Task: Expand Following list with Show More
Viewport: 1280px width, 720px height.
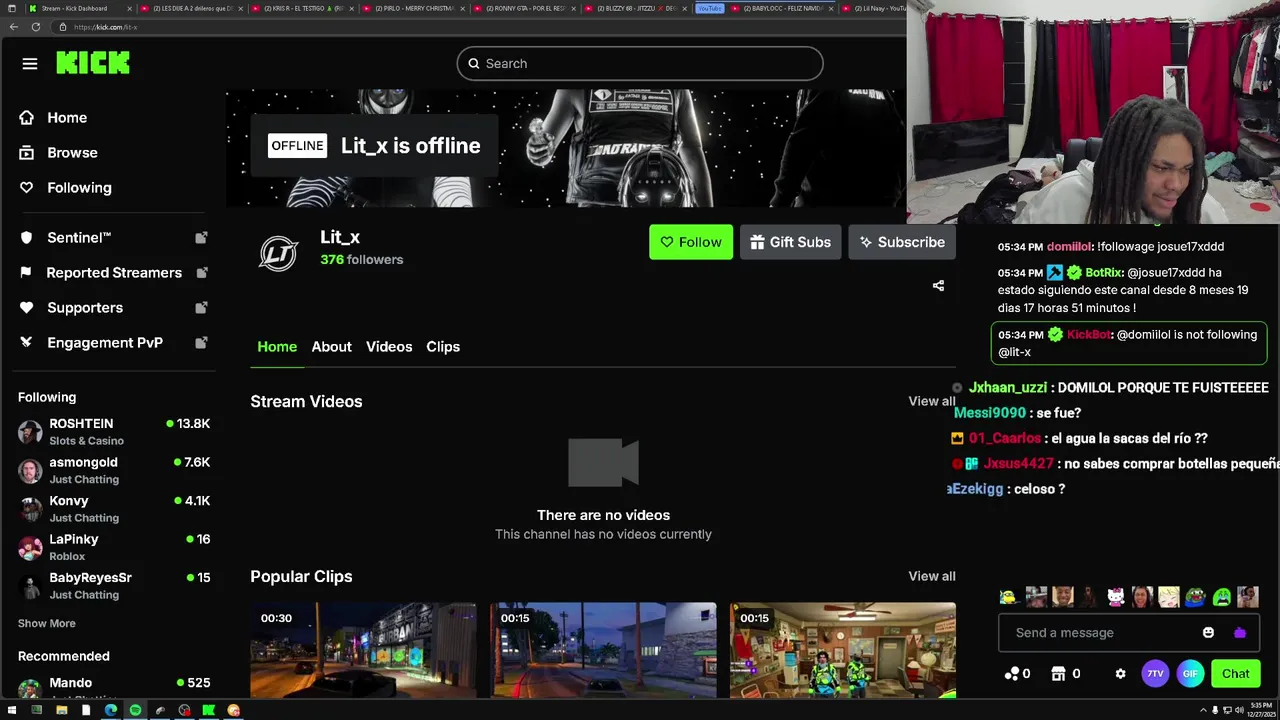Action: click(x=47, y=623)
